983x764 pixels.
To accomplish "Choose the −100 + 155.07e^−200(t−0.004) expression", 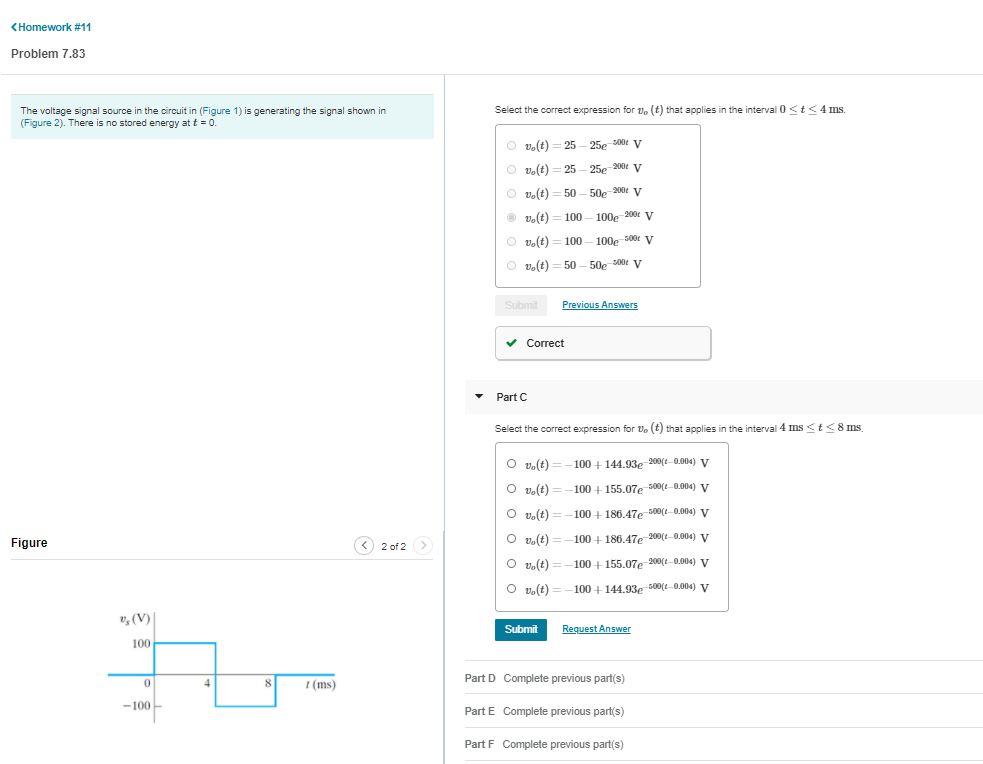I will tap(511, 564).
